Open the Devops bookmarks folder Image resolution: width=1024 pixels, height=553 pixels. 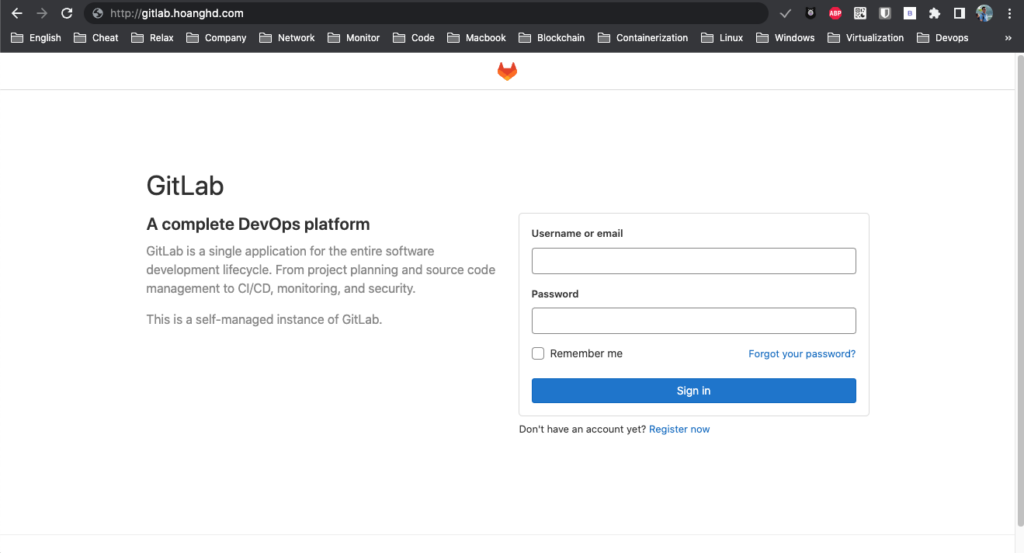tap(942, 38)
